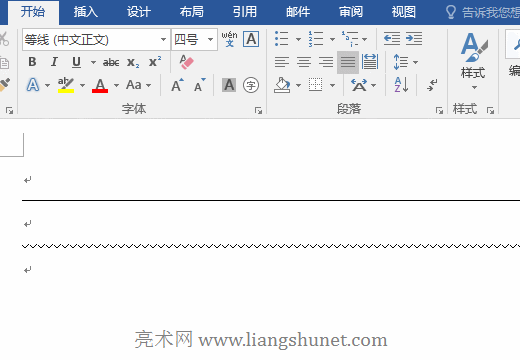Screen dimensions: 520x360
Task: Switch to the 视图 tab
Action: tap(404, 12)
